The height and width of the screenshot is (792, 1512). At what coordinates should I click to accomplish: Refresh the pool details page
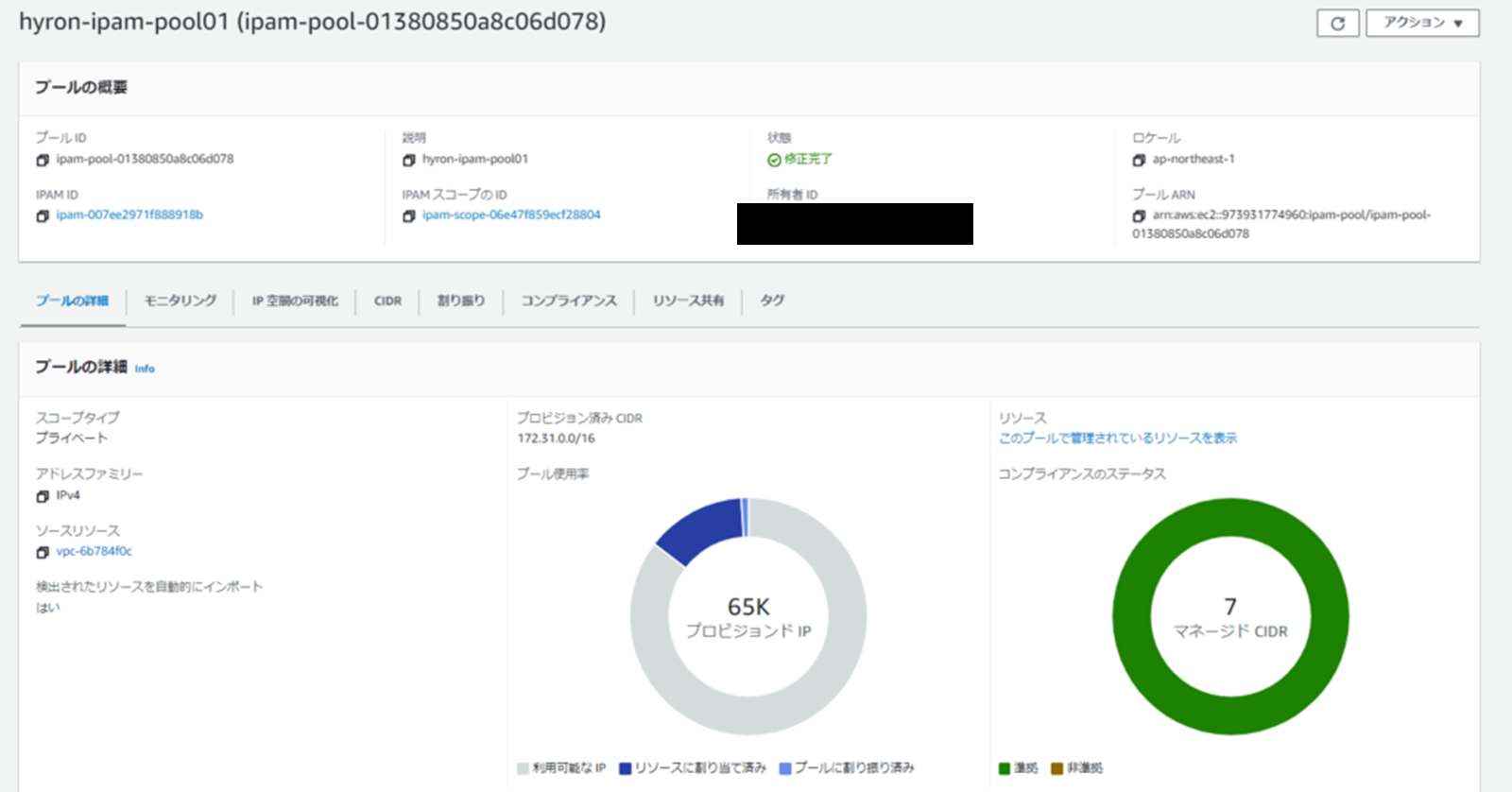[1337, 24]
